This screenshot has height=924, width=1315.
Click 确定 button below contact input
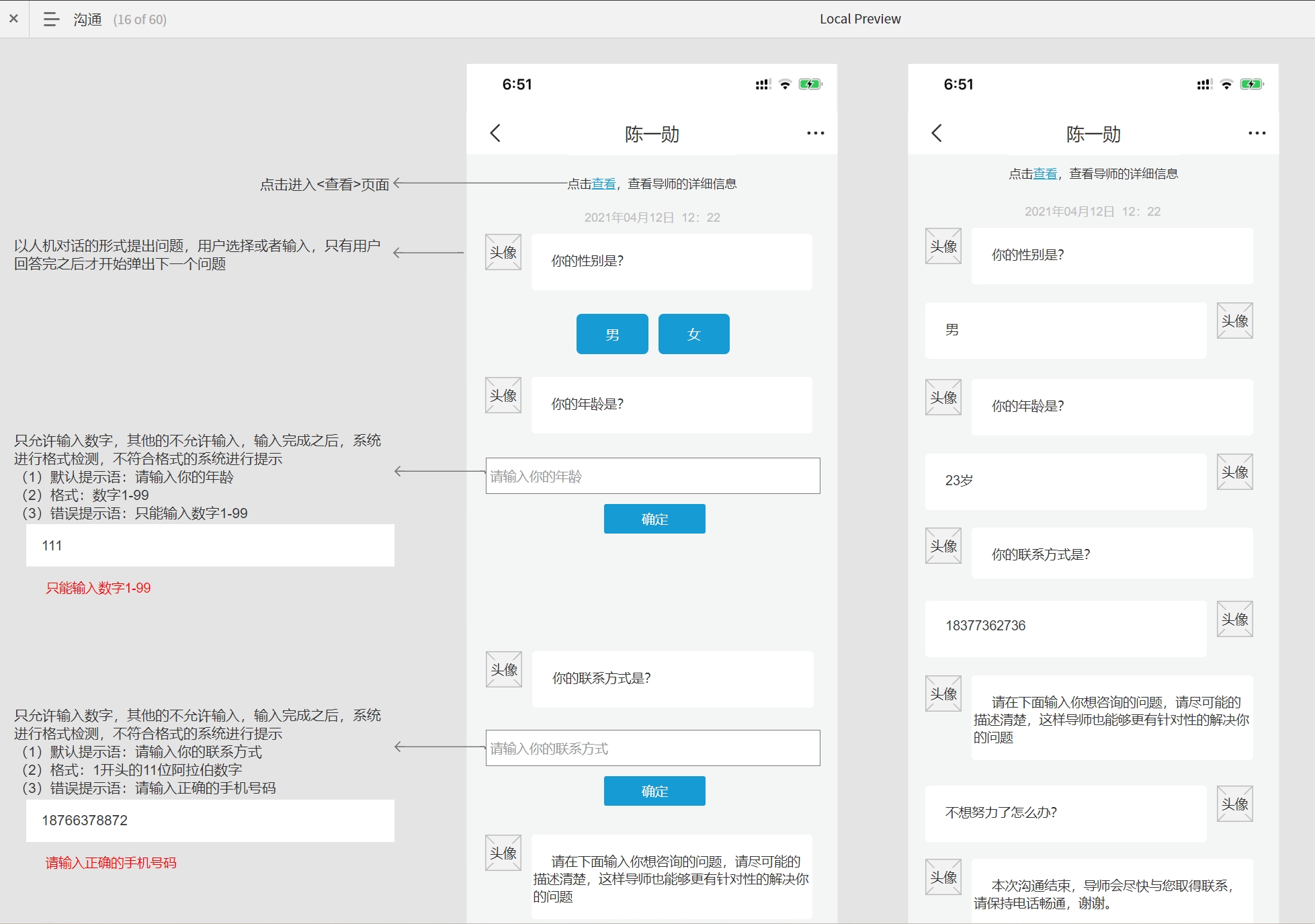654,791
